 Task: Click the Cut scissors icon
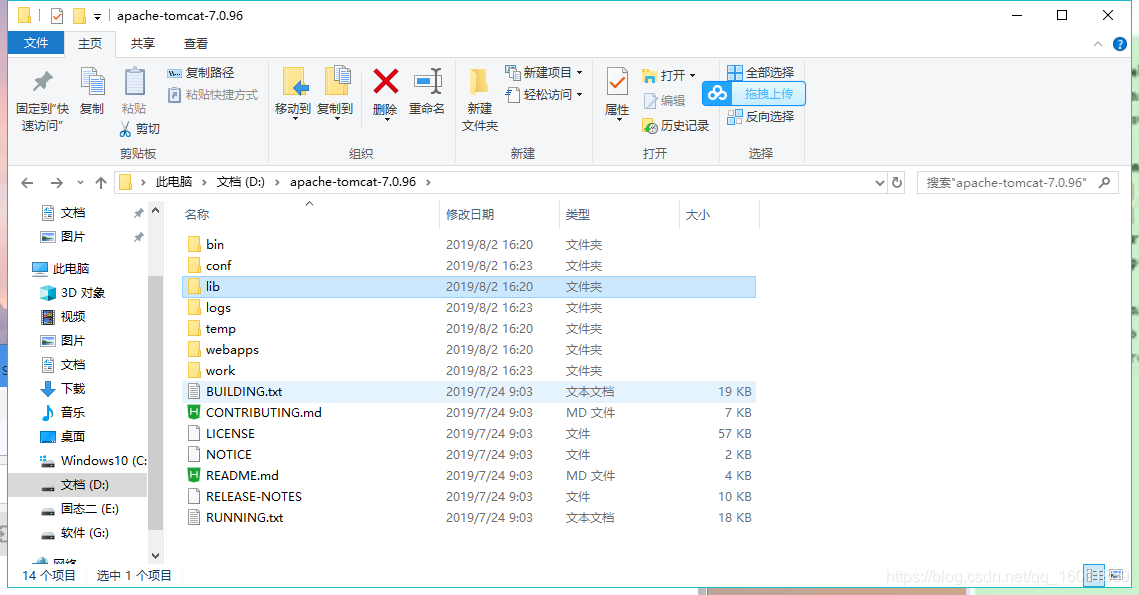pyautogui.click(x=125, y=129)
